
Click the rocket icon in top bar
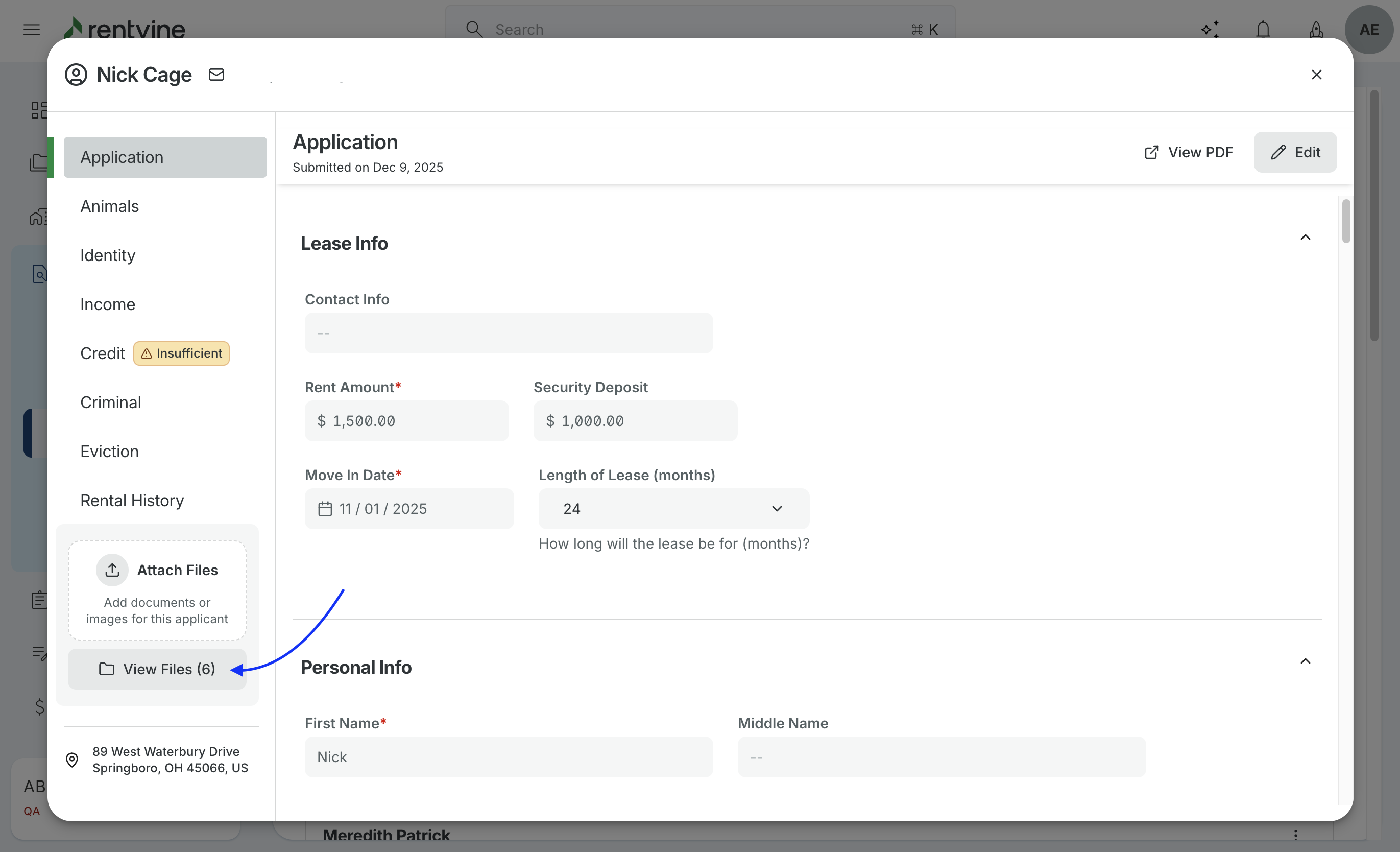[1316, 30]
